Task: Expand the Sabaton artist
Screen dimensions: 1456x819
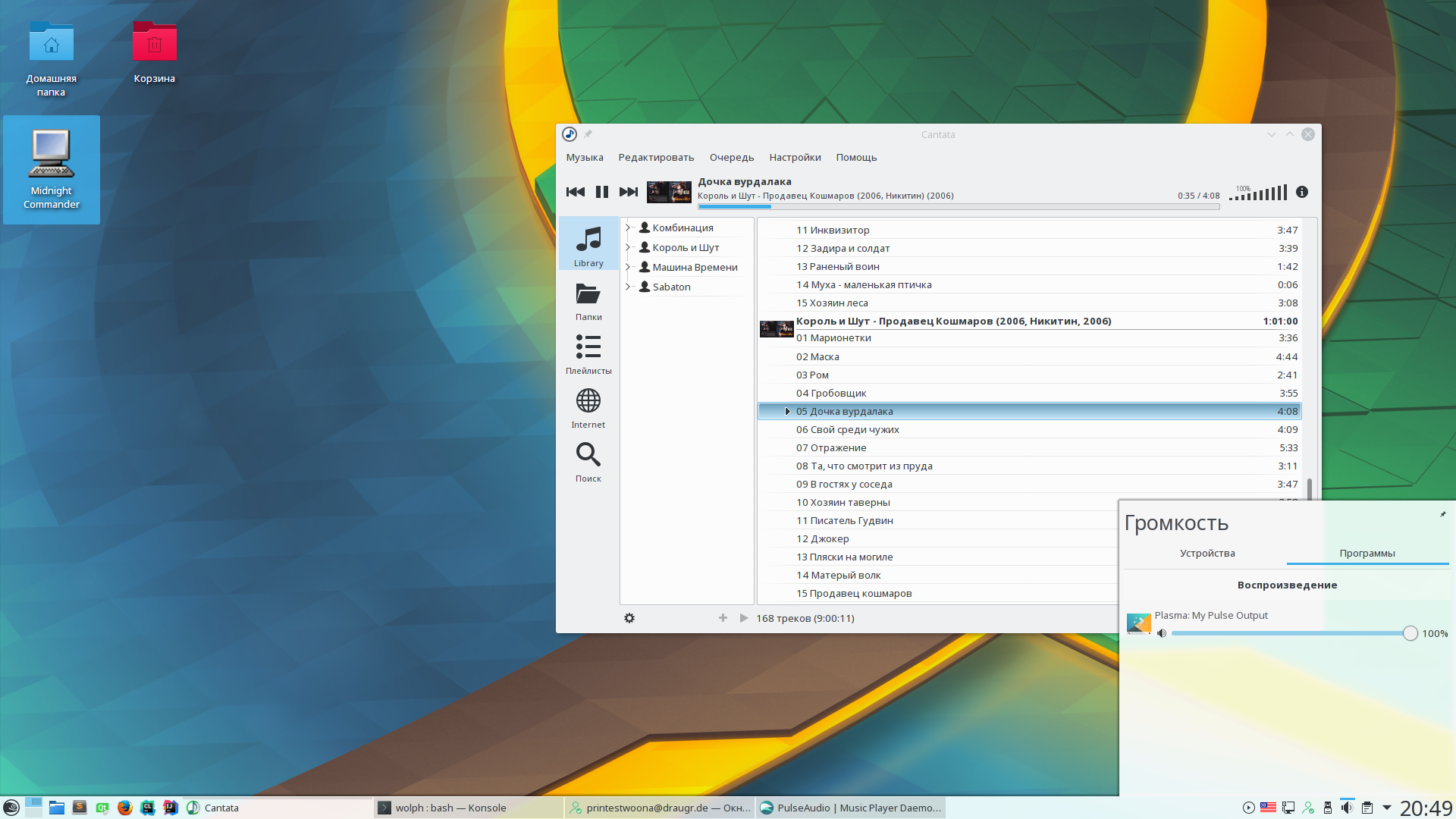Action: click(628, 287)
